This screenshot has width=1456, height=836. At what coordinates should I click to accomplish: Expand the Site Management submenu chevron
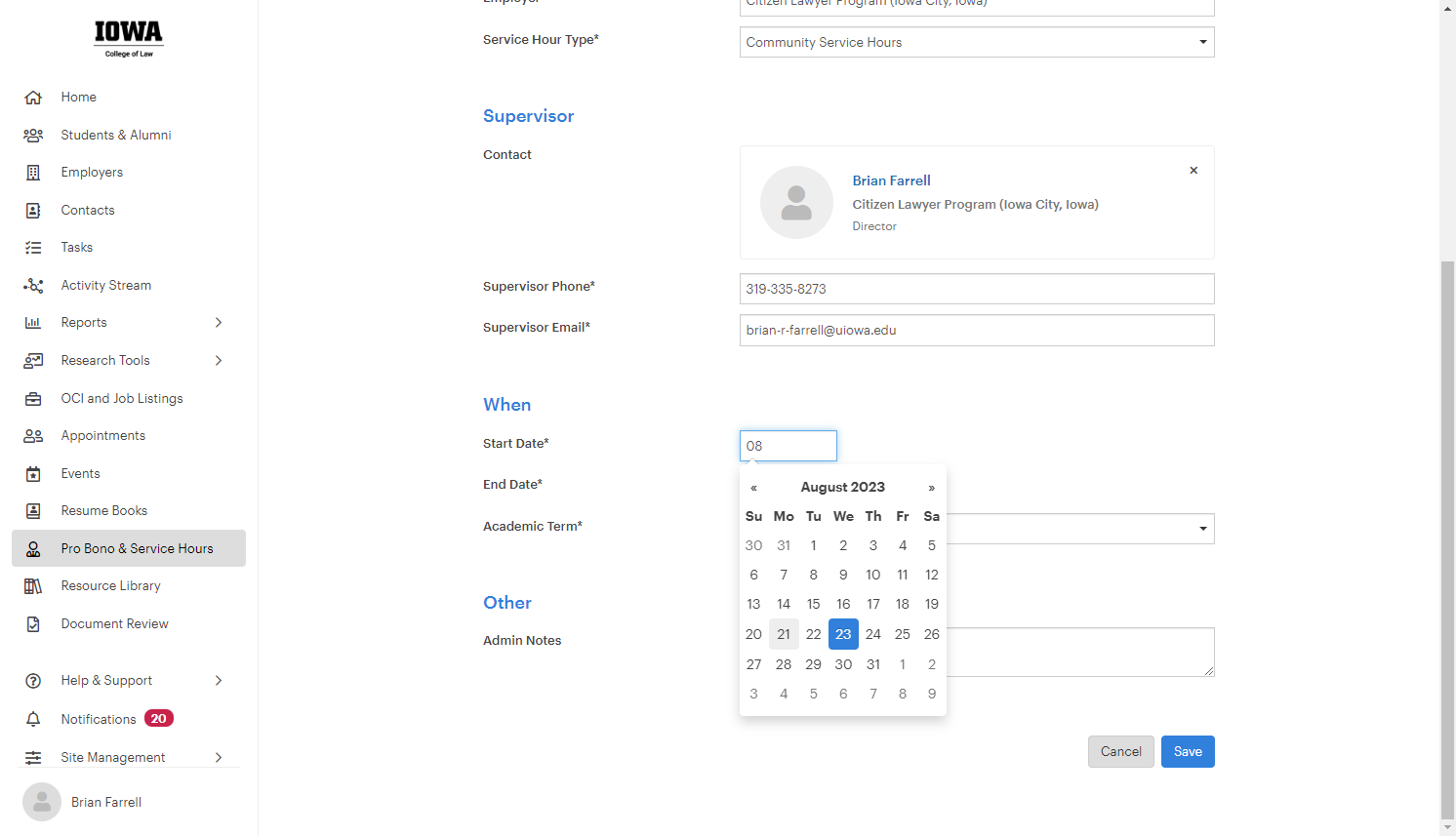pos(219,758)
